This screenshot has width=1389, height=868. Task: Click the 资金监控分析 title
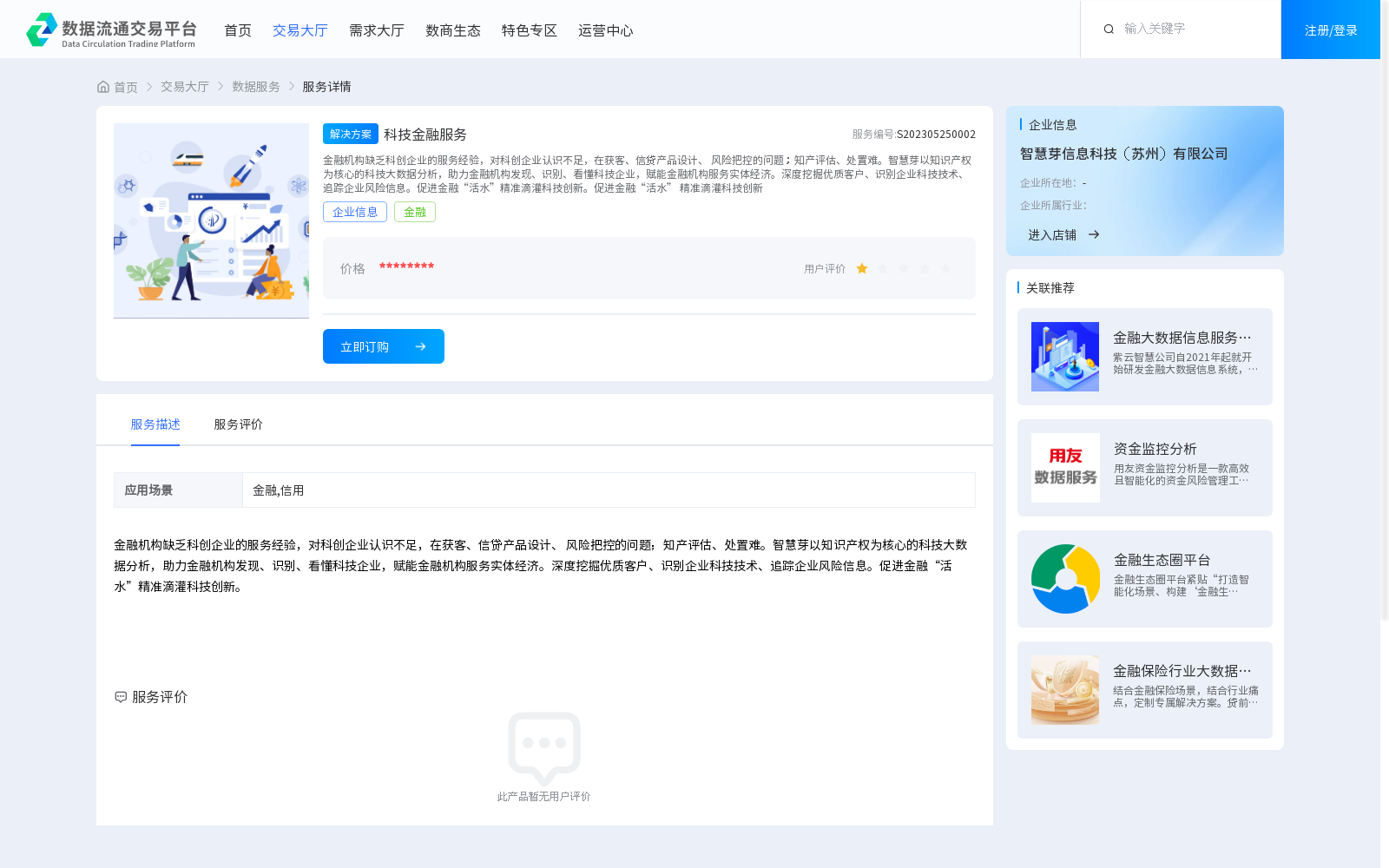point(1155,449)
